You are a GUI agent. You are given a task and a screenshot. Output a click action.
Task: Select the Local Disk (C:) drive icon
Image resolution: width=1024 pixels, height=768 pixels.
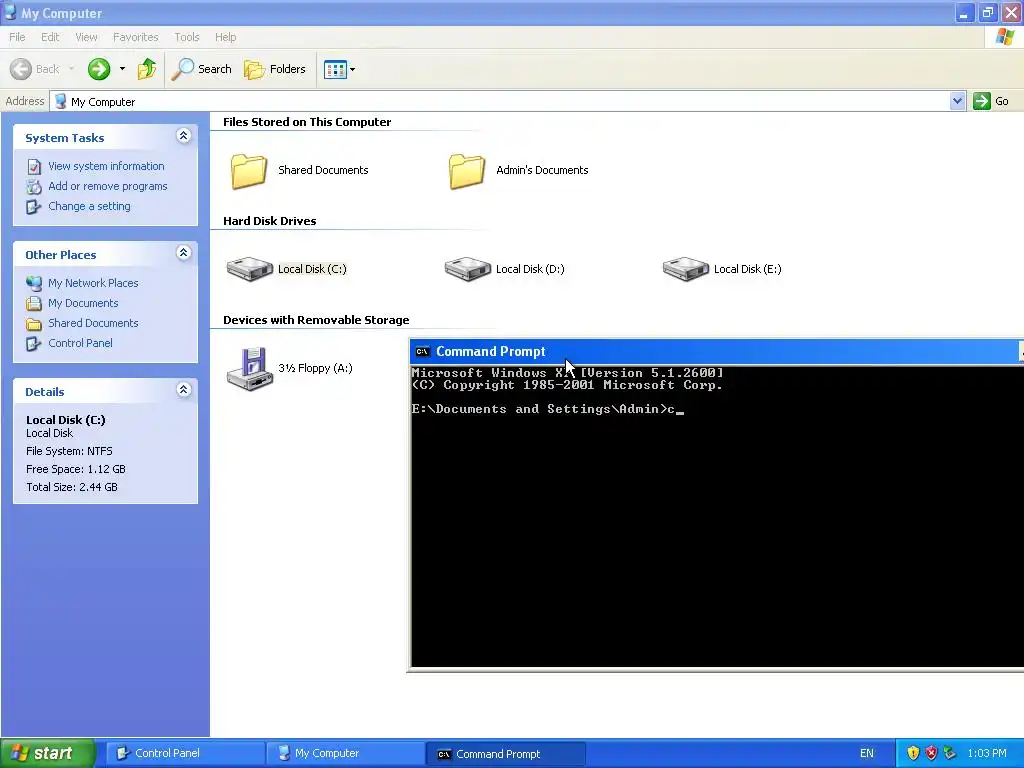tap(249, 268)
